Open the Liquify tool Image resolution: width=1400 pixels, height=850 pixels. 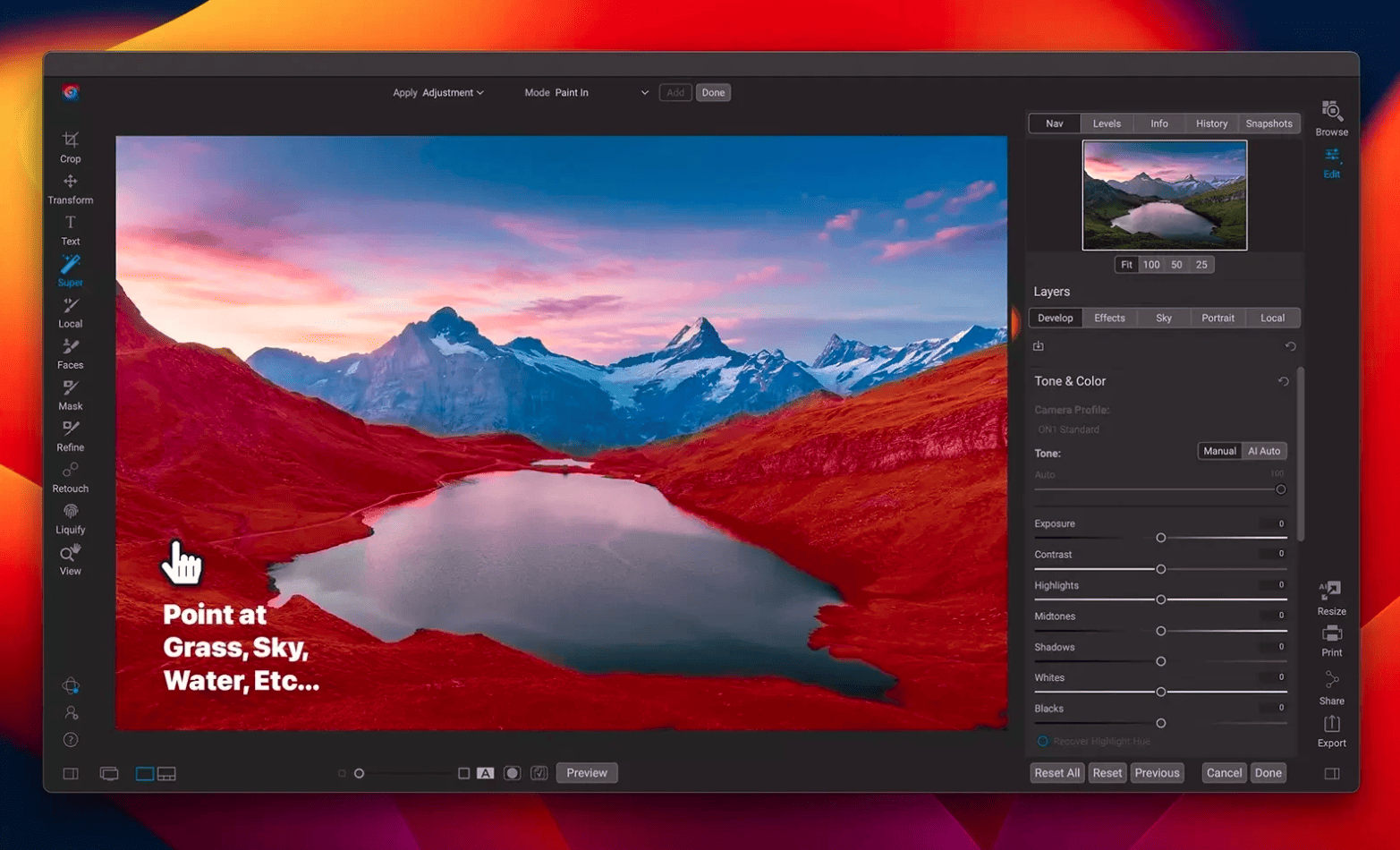[x=71, y=518]
